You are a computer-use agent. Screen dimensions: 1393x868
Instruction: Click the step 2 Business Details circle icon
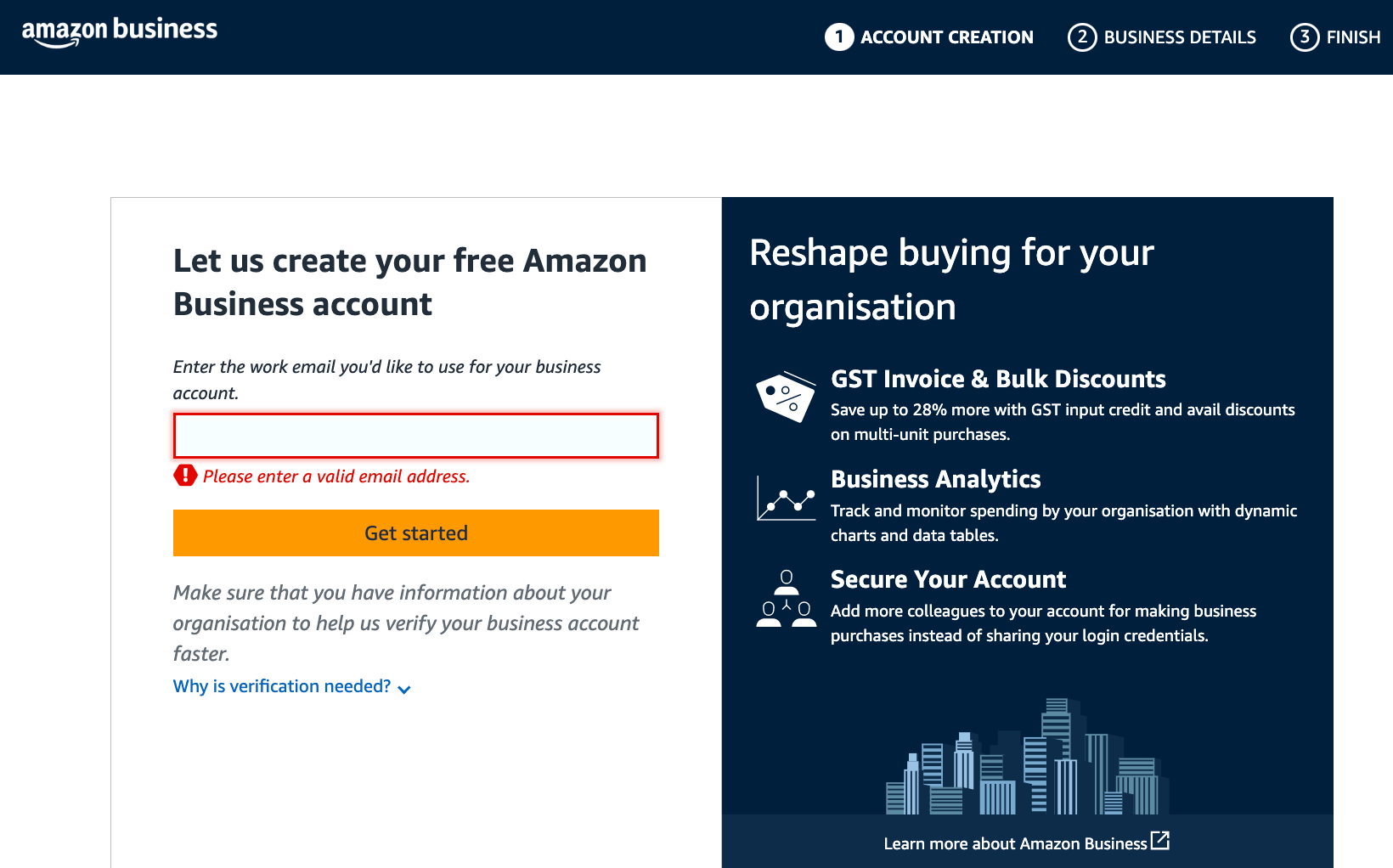tap(1082, 37)
